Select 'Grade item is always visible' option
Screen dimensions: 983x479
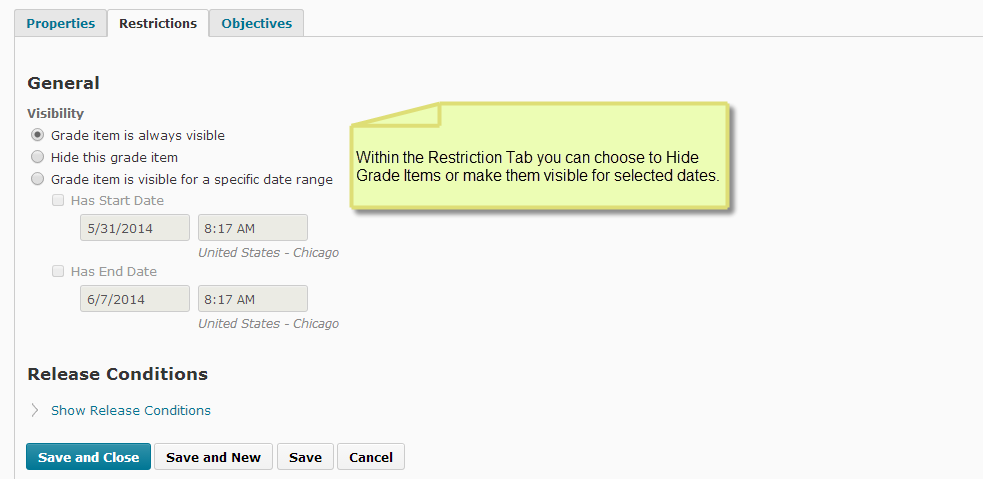(38, 135)
